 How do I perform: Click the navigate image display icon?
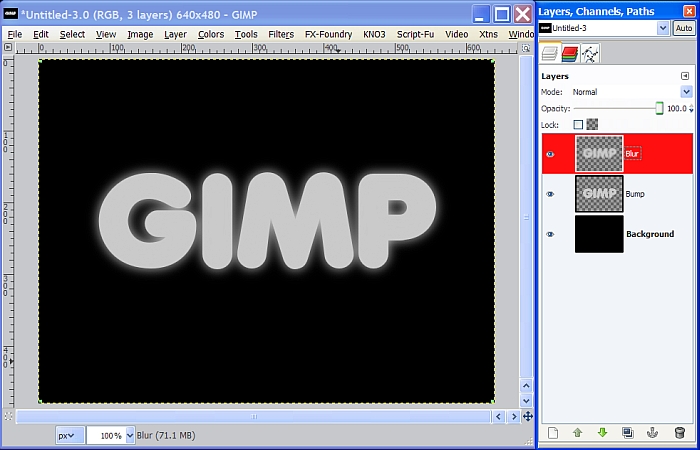527,417
